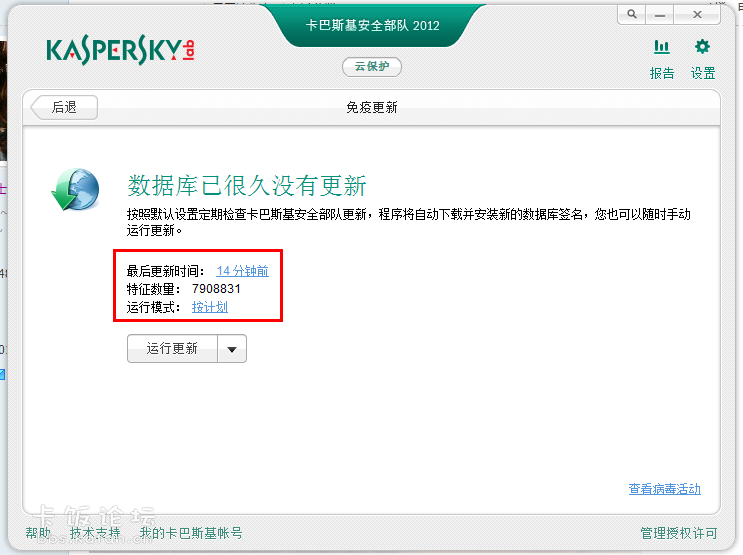Click the 特征数量 value 7908831

(x=216, y=289)
